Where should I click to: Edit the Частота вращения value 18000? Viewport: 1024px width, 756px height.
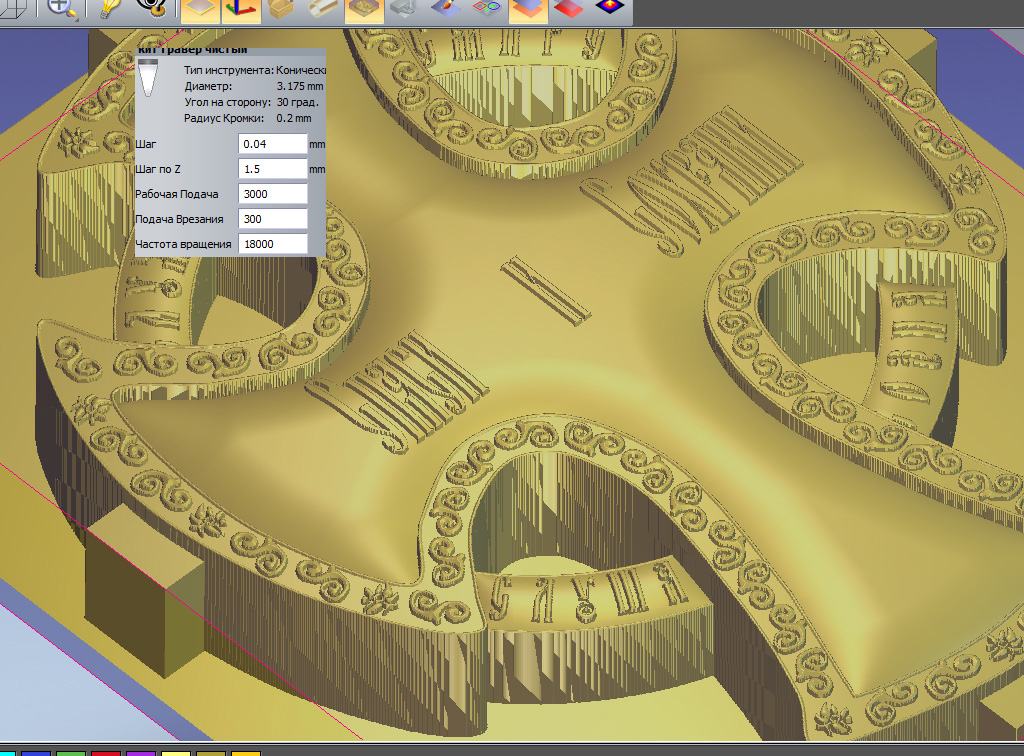coord(272,244)
